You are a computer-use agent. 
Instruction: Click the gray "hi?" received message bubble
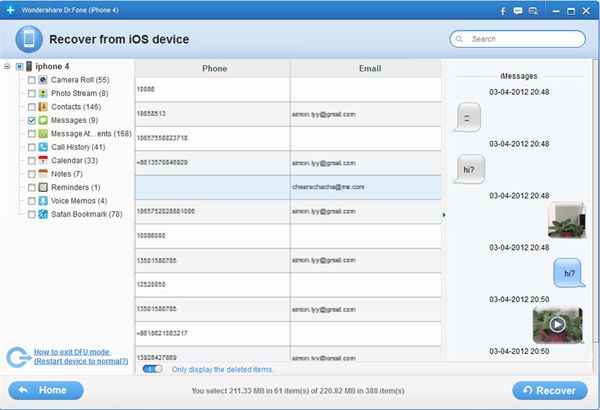click(469, 169)
